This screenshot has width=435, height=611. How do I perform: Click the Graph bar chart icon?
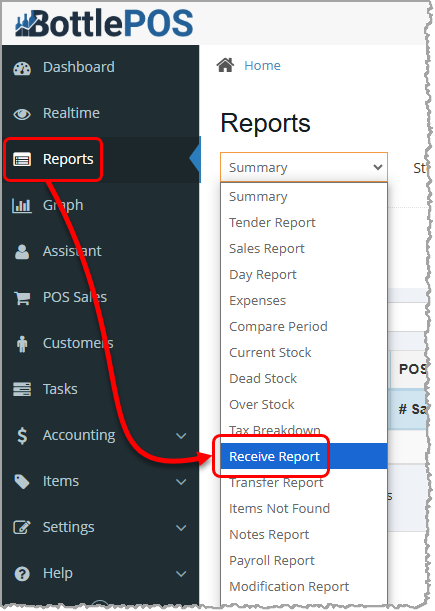click(22, 205)
